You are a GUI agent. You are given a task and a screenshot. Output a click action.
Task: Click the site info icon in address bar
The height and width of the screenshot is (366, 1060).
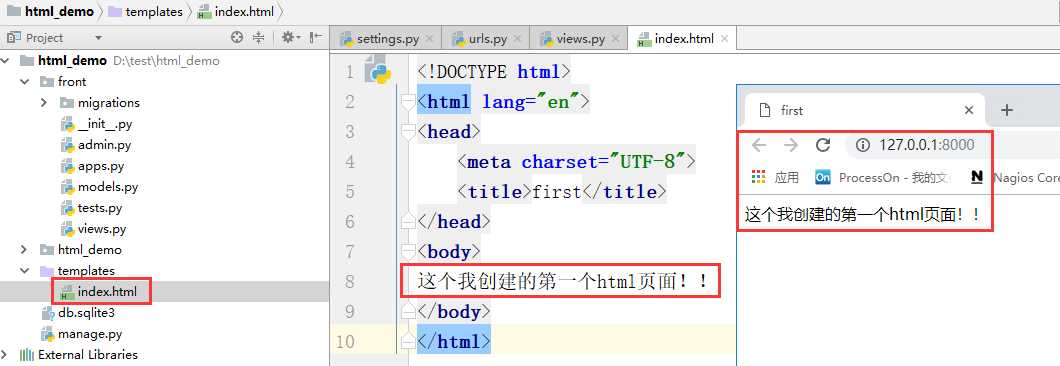[862, 145]
